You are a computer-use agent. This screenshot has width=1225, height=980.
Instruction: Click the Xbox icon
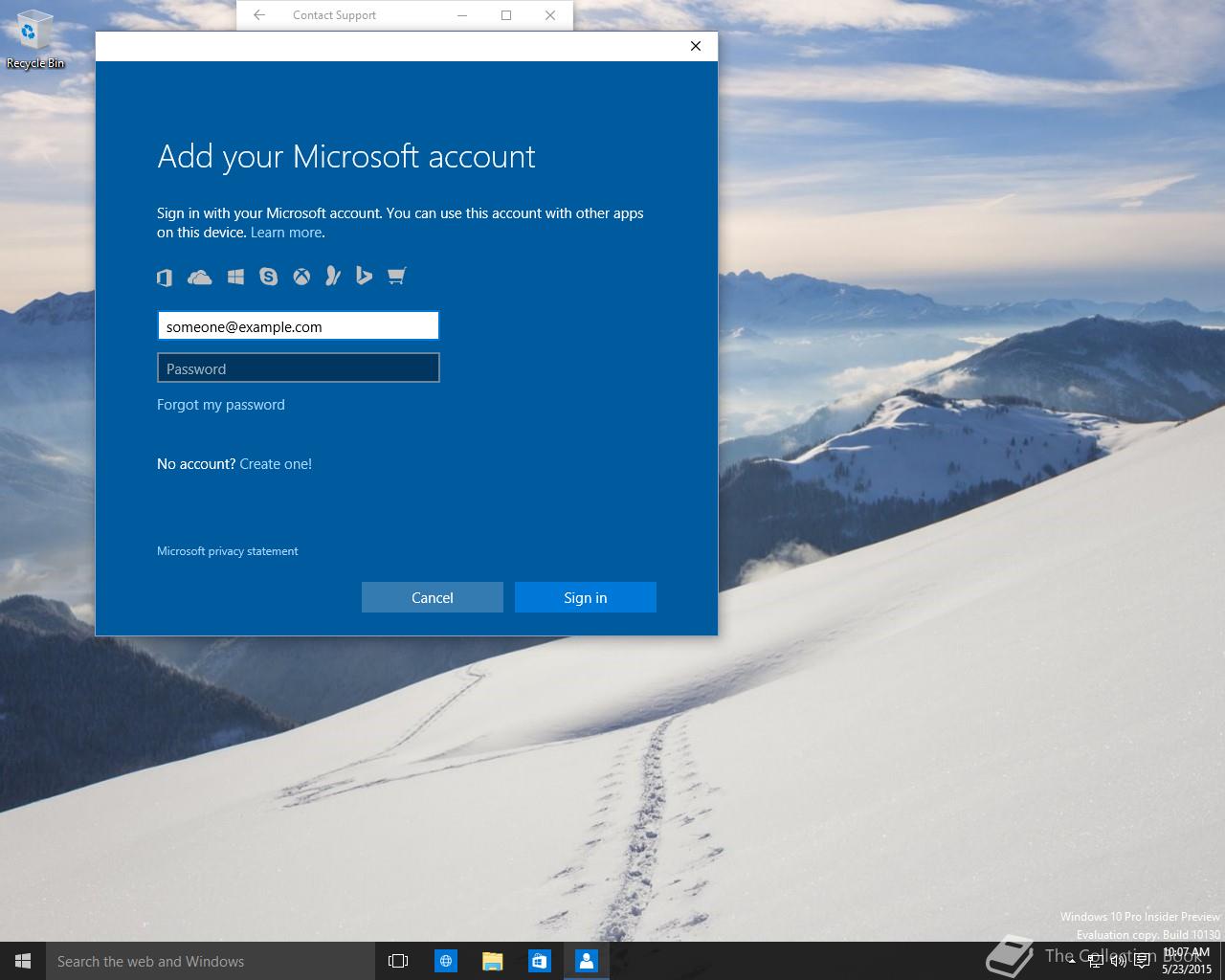click(301, 277)
